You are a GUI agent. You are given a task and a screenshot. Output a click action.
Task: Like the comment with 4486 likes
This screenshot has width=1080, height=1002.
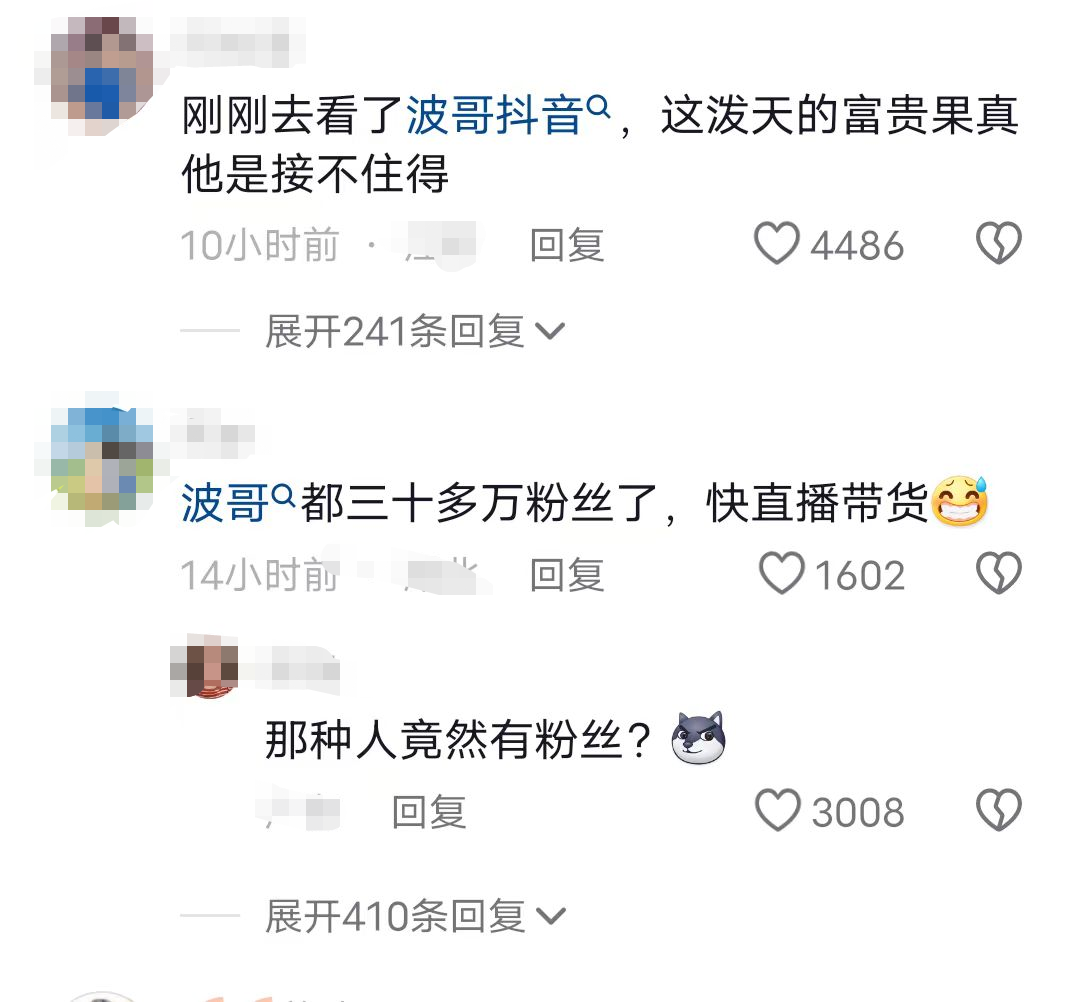776,243
